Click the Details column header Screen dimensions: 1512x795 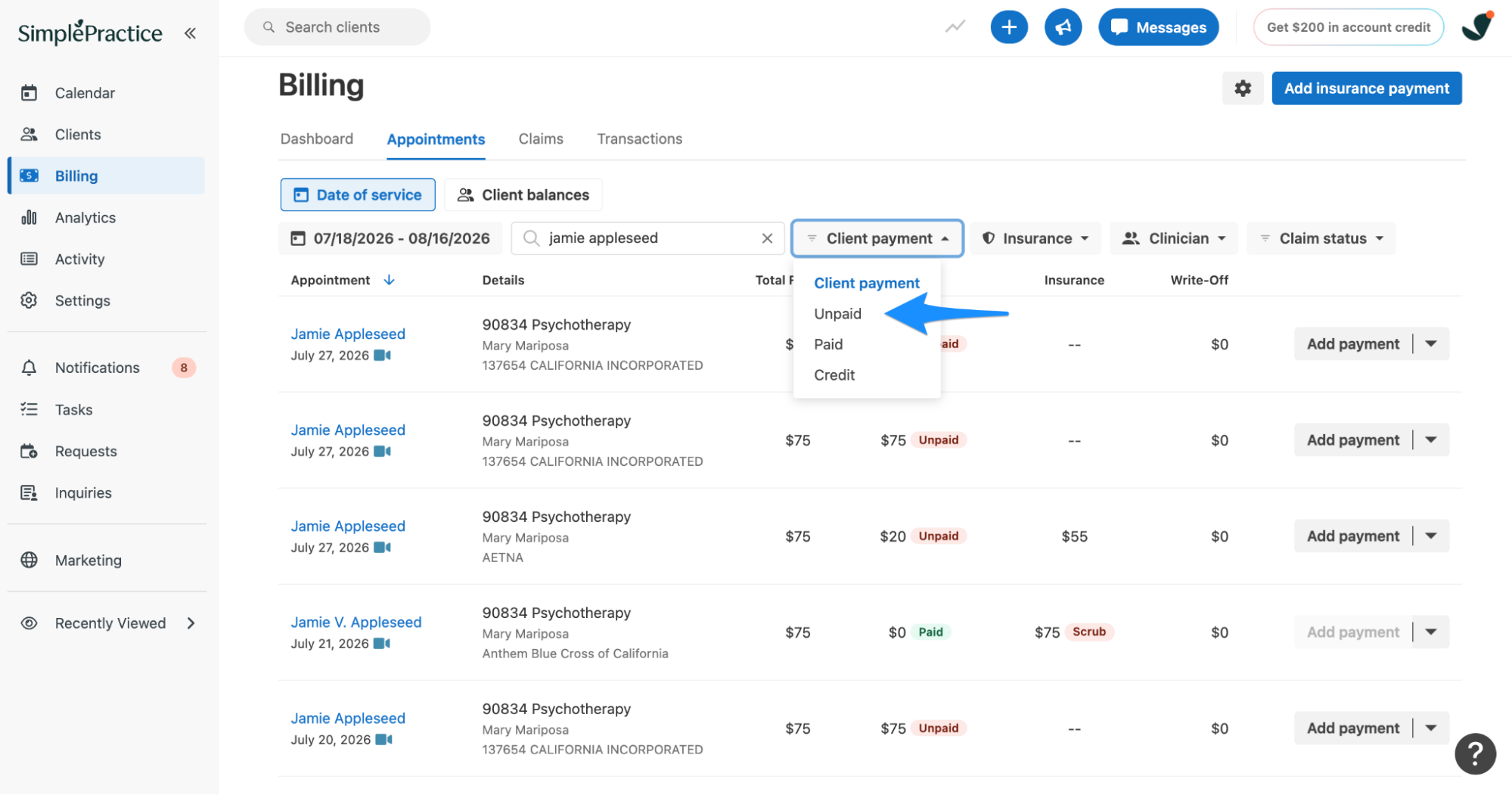(503, 280)
